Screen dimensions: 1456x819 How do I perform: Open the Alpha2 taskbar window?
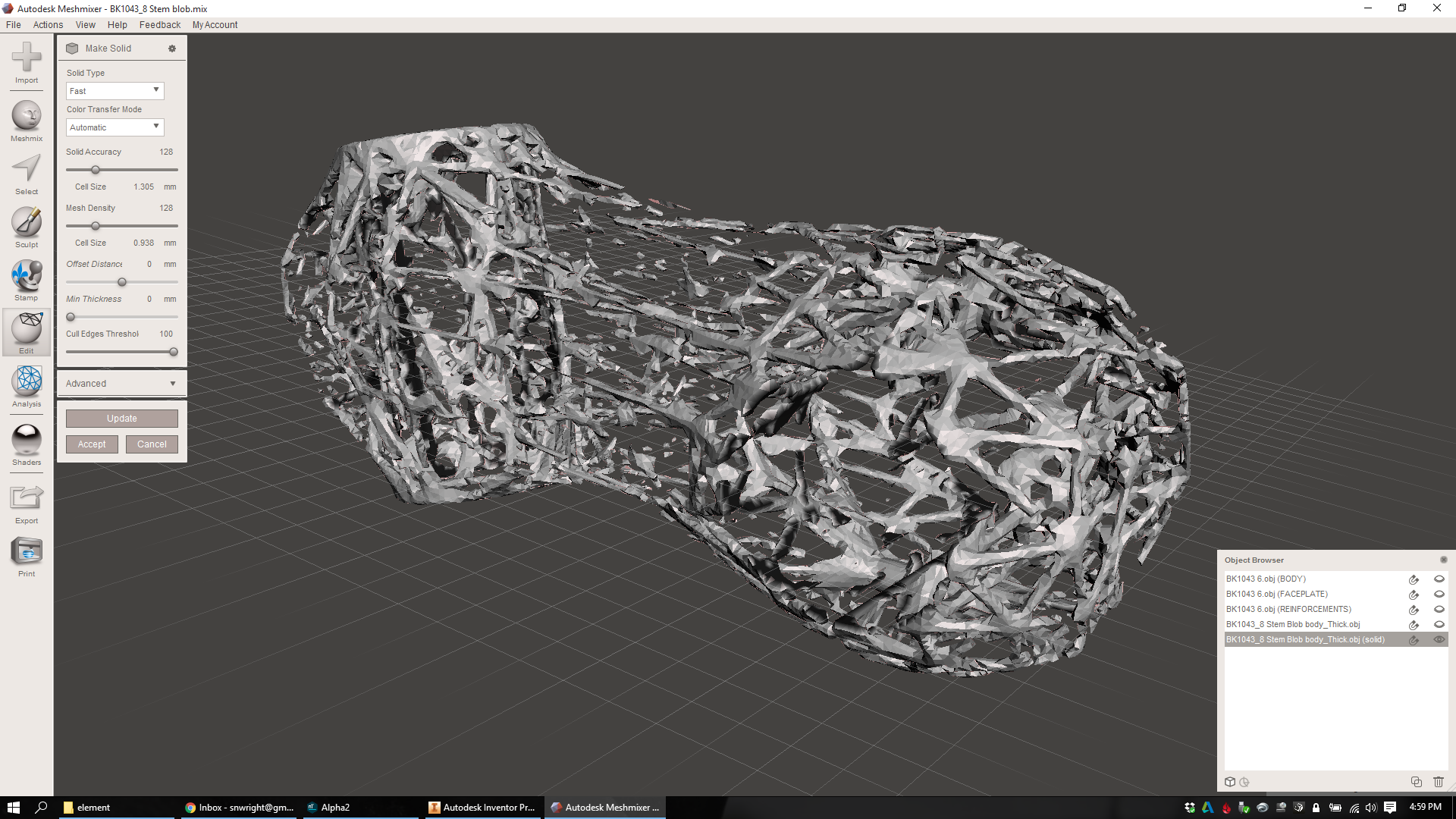click(359, 808)
